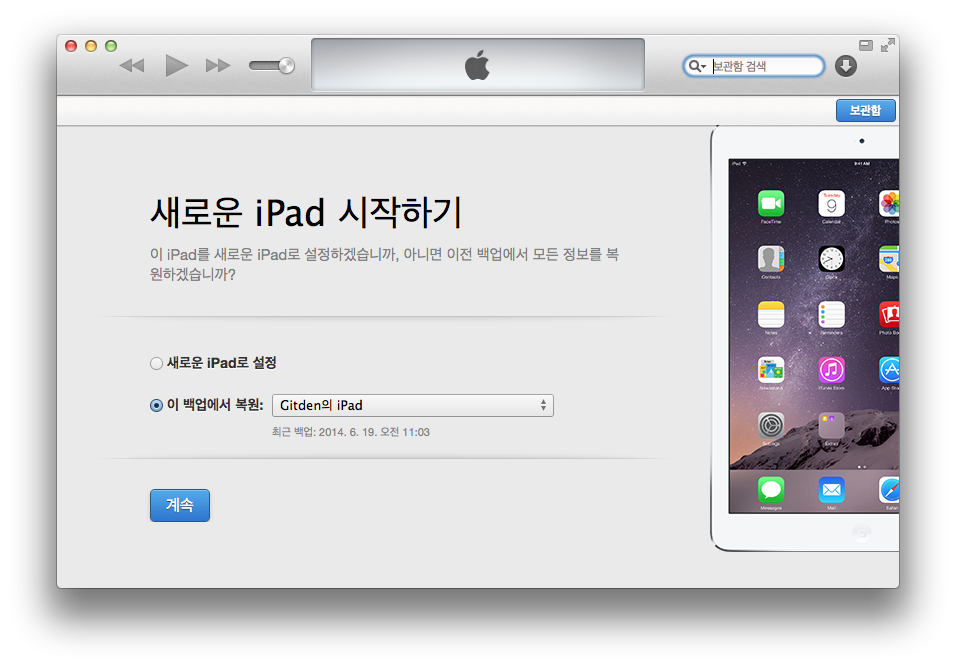This screenshot has height=667, width=956.
Task: Click the play button
Action: tap(176, 65)
